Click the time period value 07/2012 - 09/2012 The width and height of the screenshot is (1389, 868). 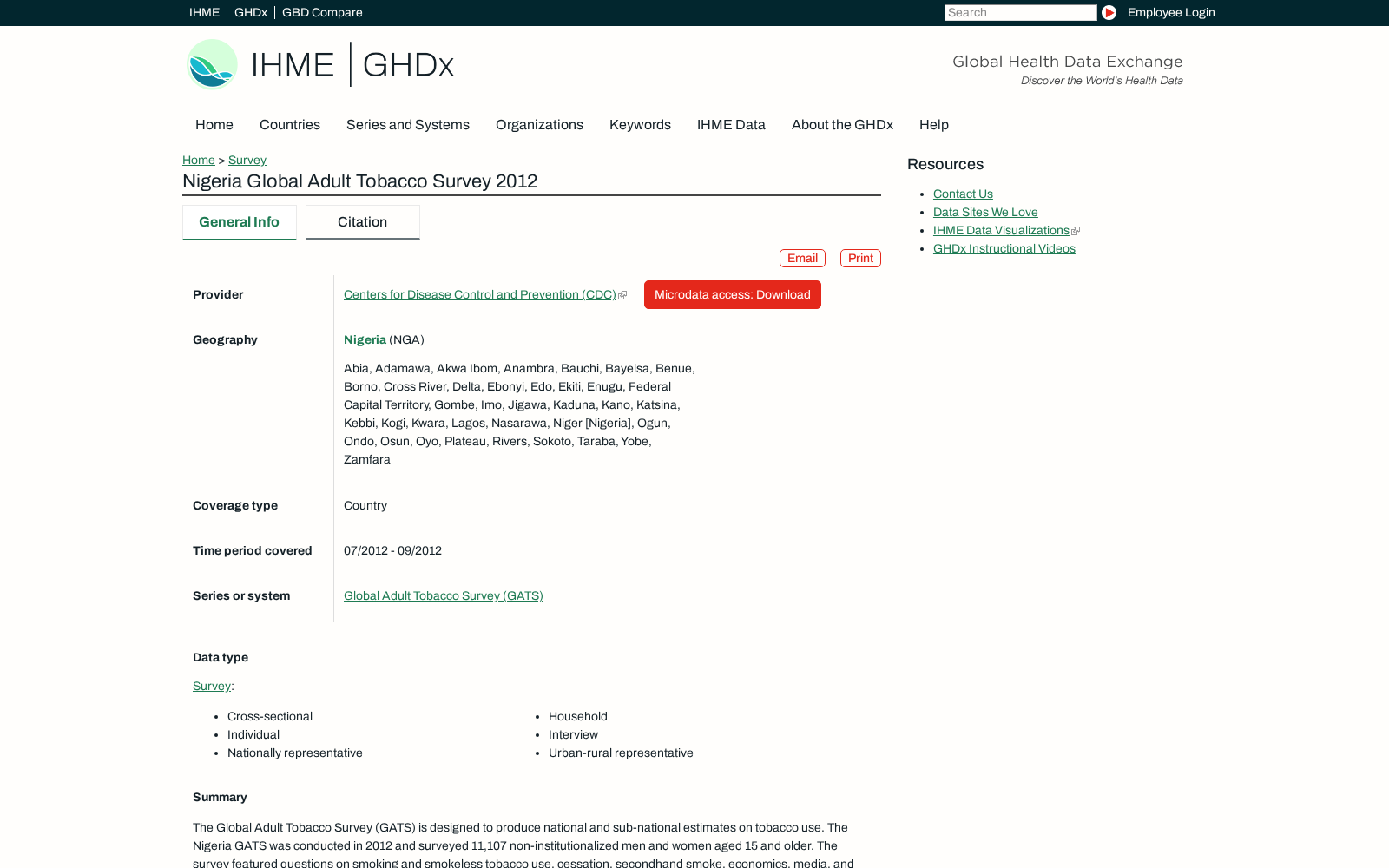tap(392, 551)
